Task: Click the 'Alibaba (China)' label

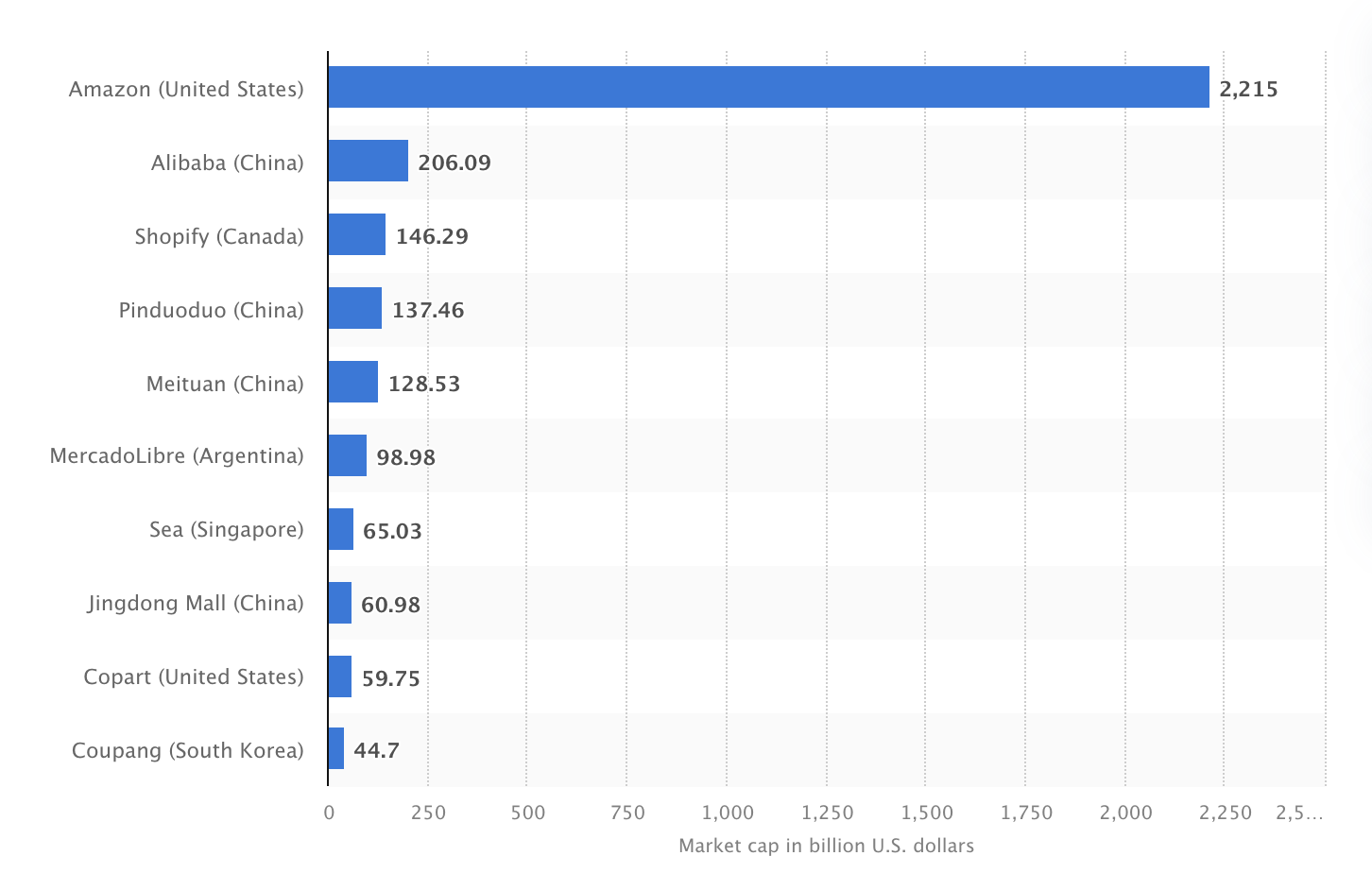Action: [x=228, y=163]
